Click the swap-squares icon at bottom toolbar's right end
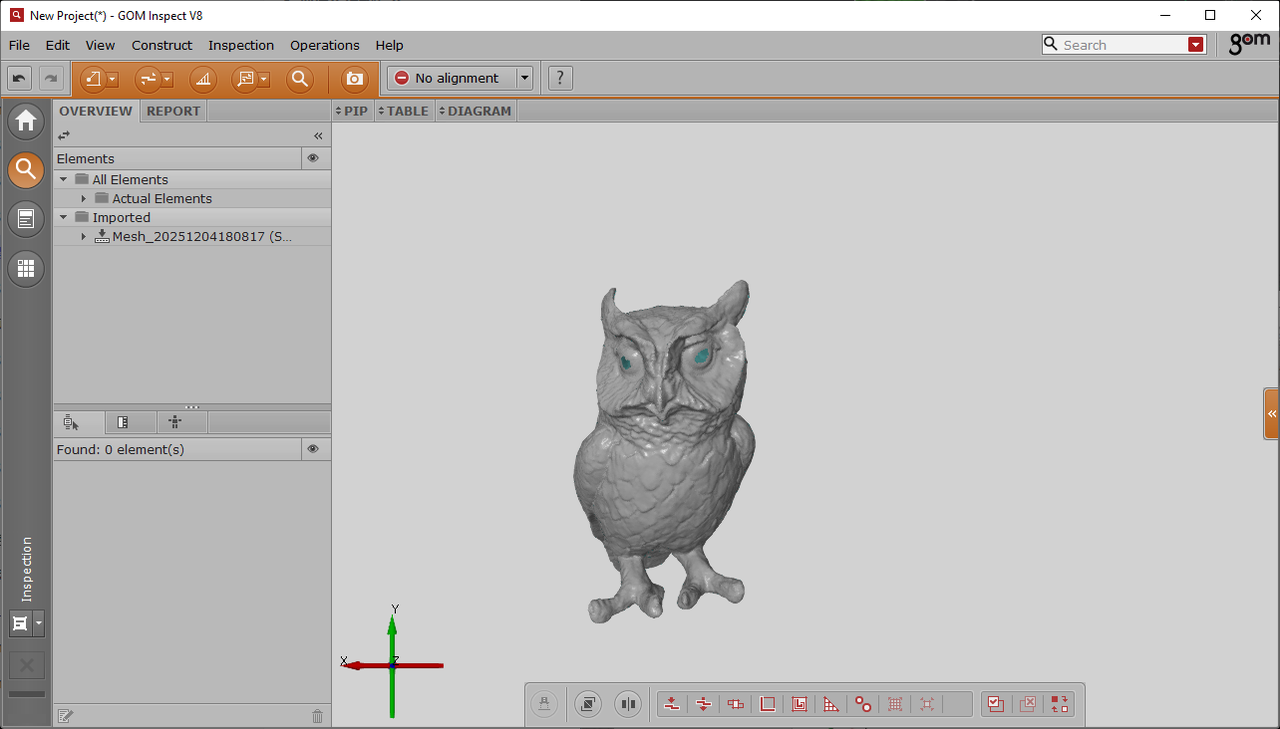 (1059, 704)
